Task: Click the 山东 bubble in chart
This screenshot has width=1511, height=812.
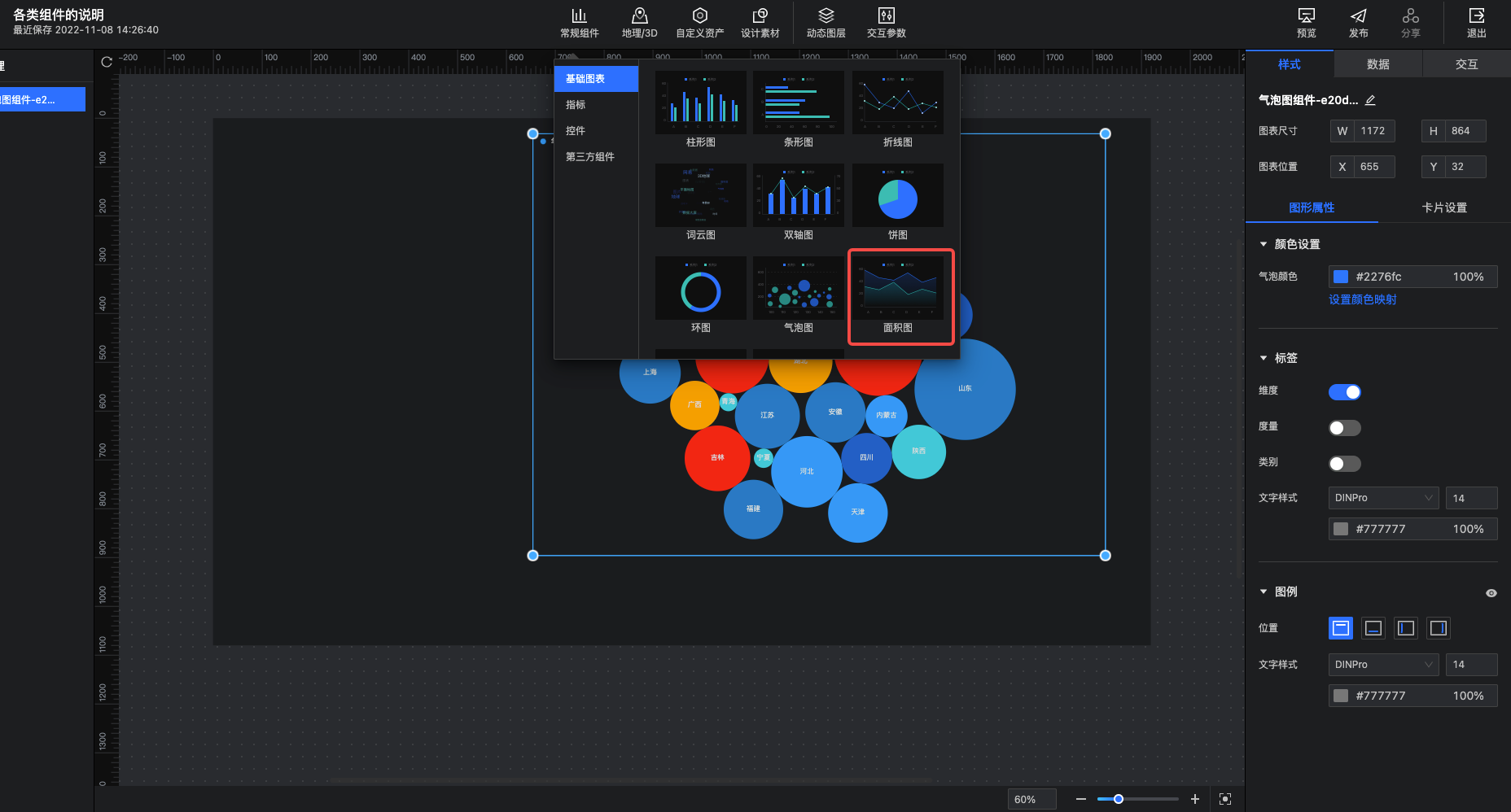Action: (965, 389)
